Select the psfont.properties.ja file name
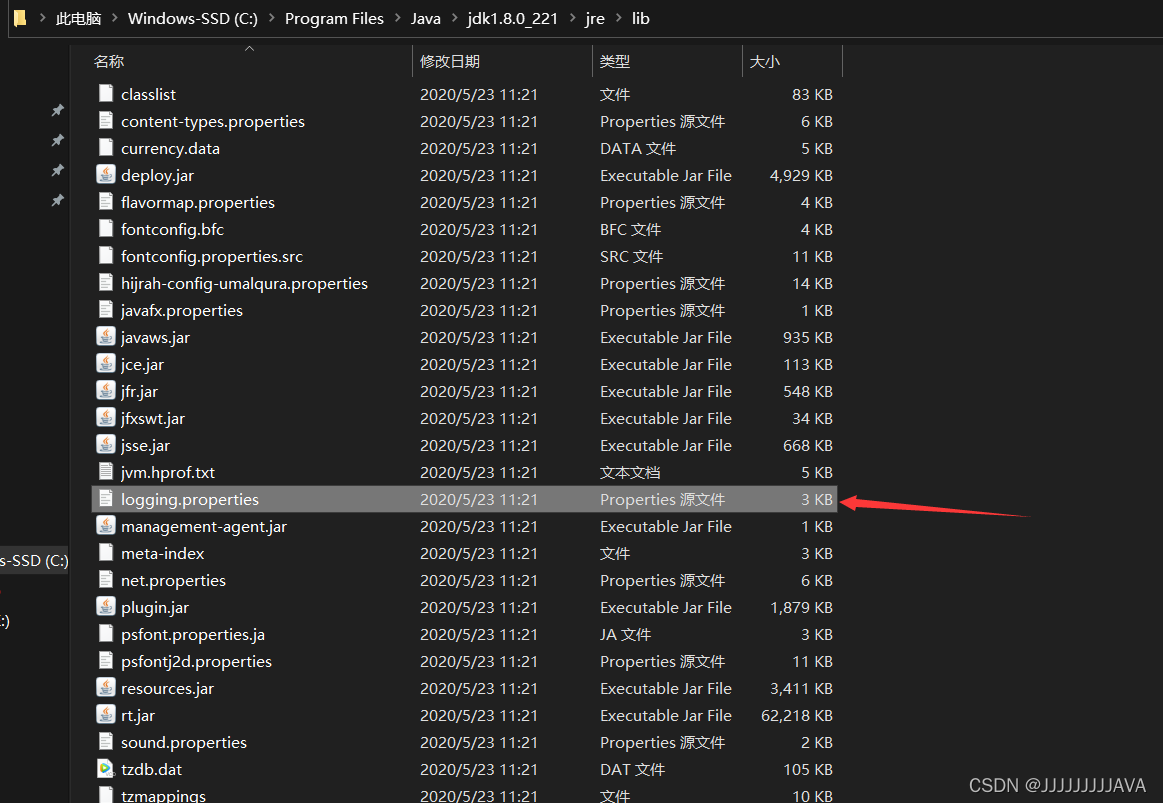1163x803 pixels. 193,635
